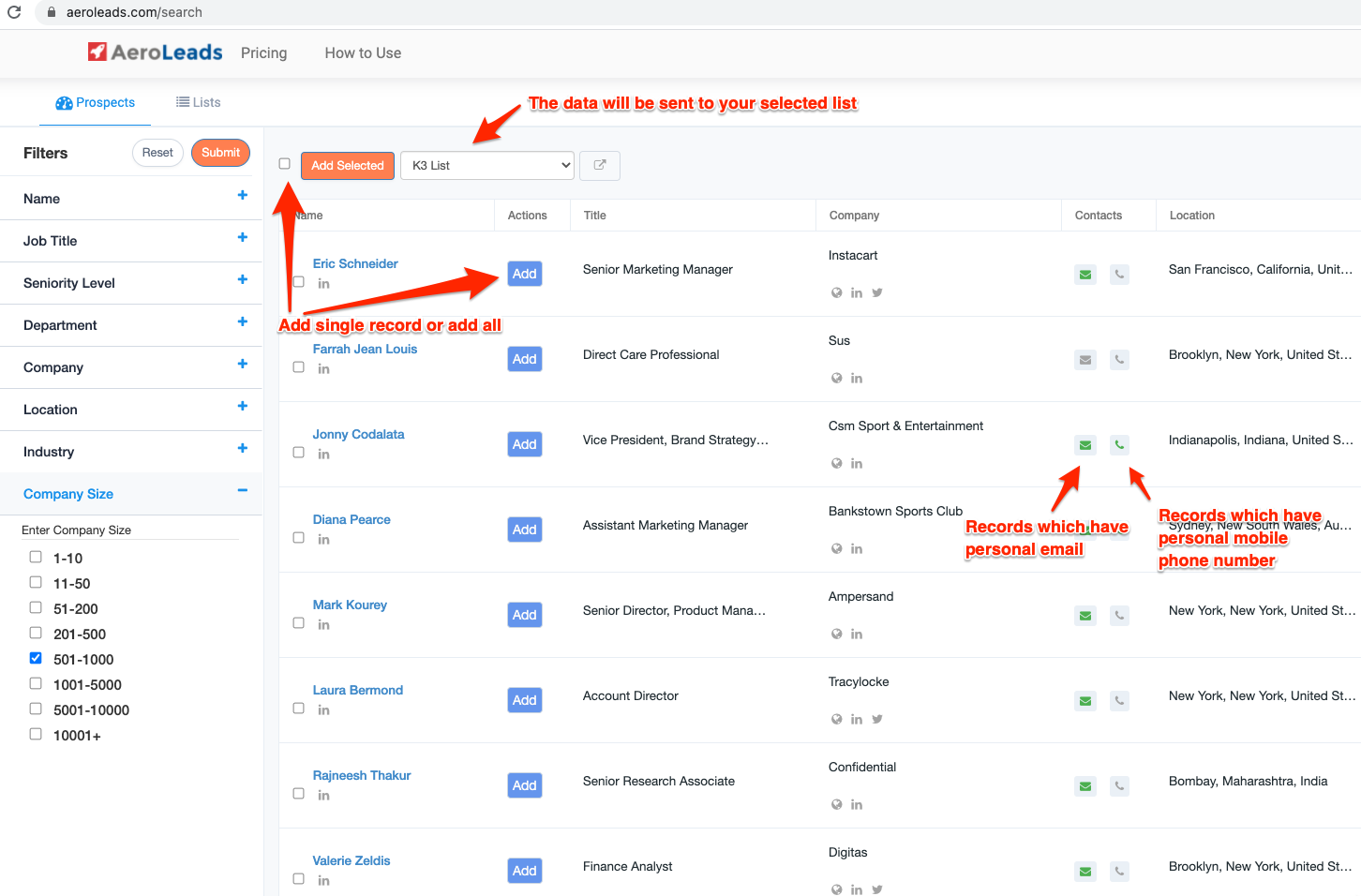Open Eric Schneider's LinkedIn profile icon
The width and height of the screenshot is (1361, 896).
coord(323,284)
